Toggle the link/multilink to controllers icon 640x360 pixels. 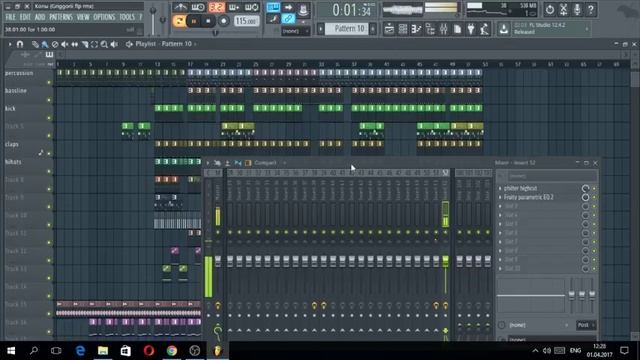tap(288, 19)
